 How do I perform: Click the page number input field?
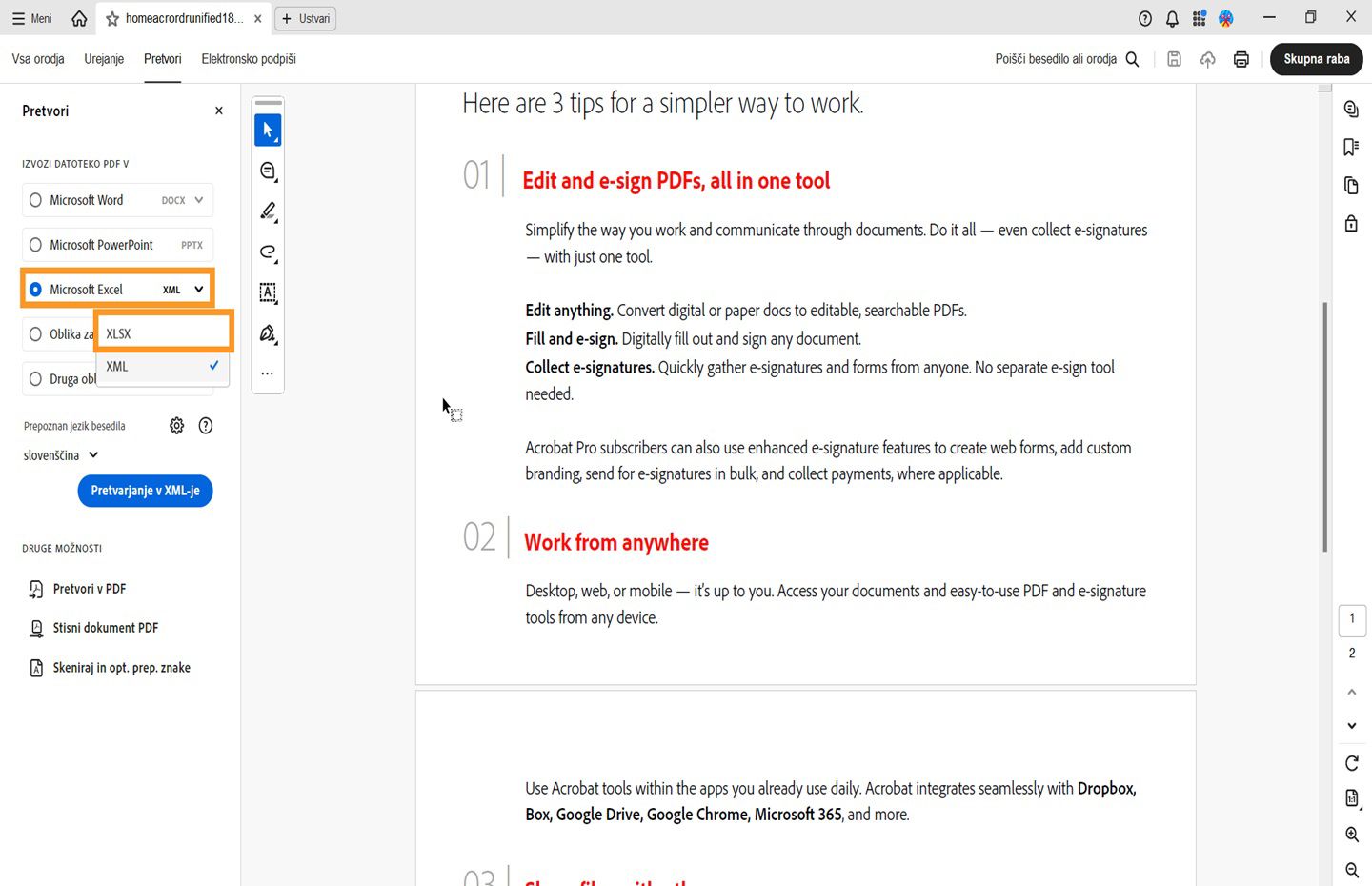tap(1352, 619)
